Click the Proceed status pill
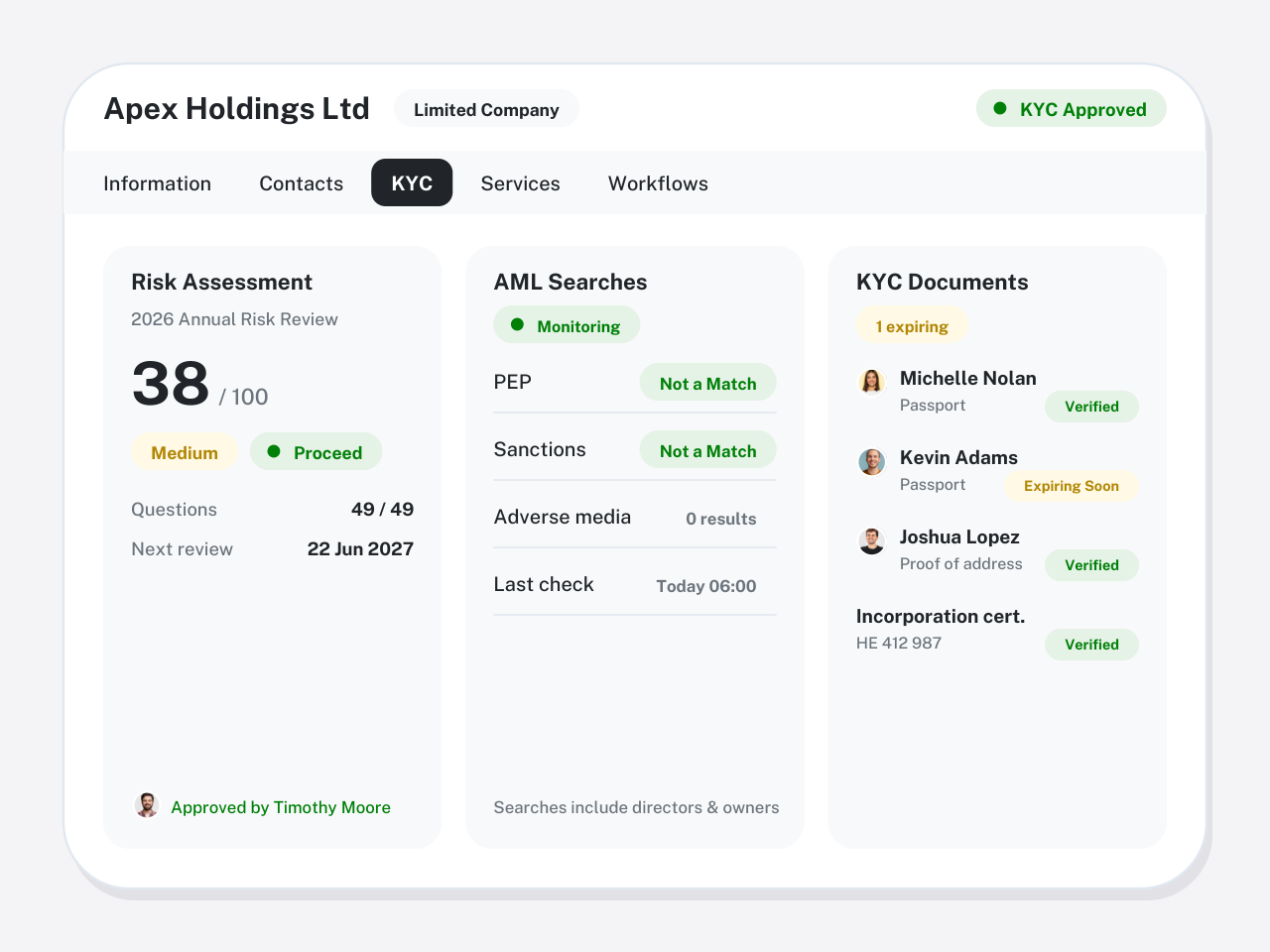1270x952 pixels. [316, 452]
